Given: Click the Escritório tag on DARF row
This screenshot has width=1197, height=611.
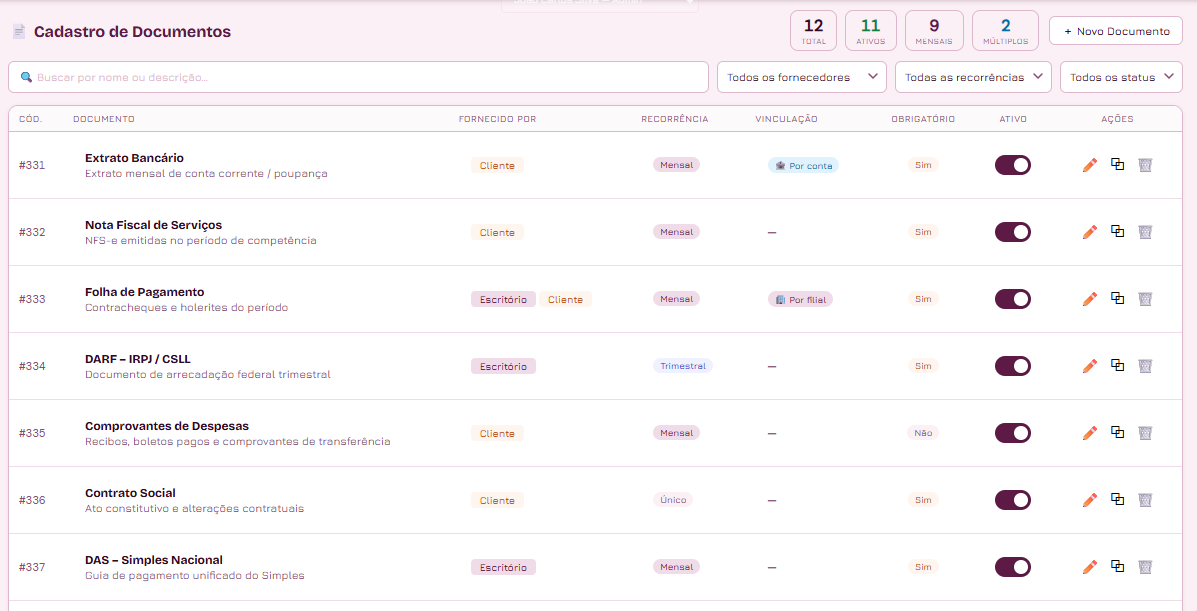Looking at the screenshot, I should tap(503, 367).
